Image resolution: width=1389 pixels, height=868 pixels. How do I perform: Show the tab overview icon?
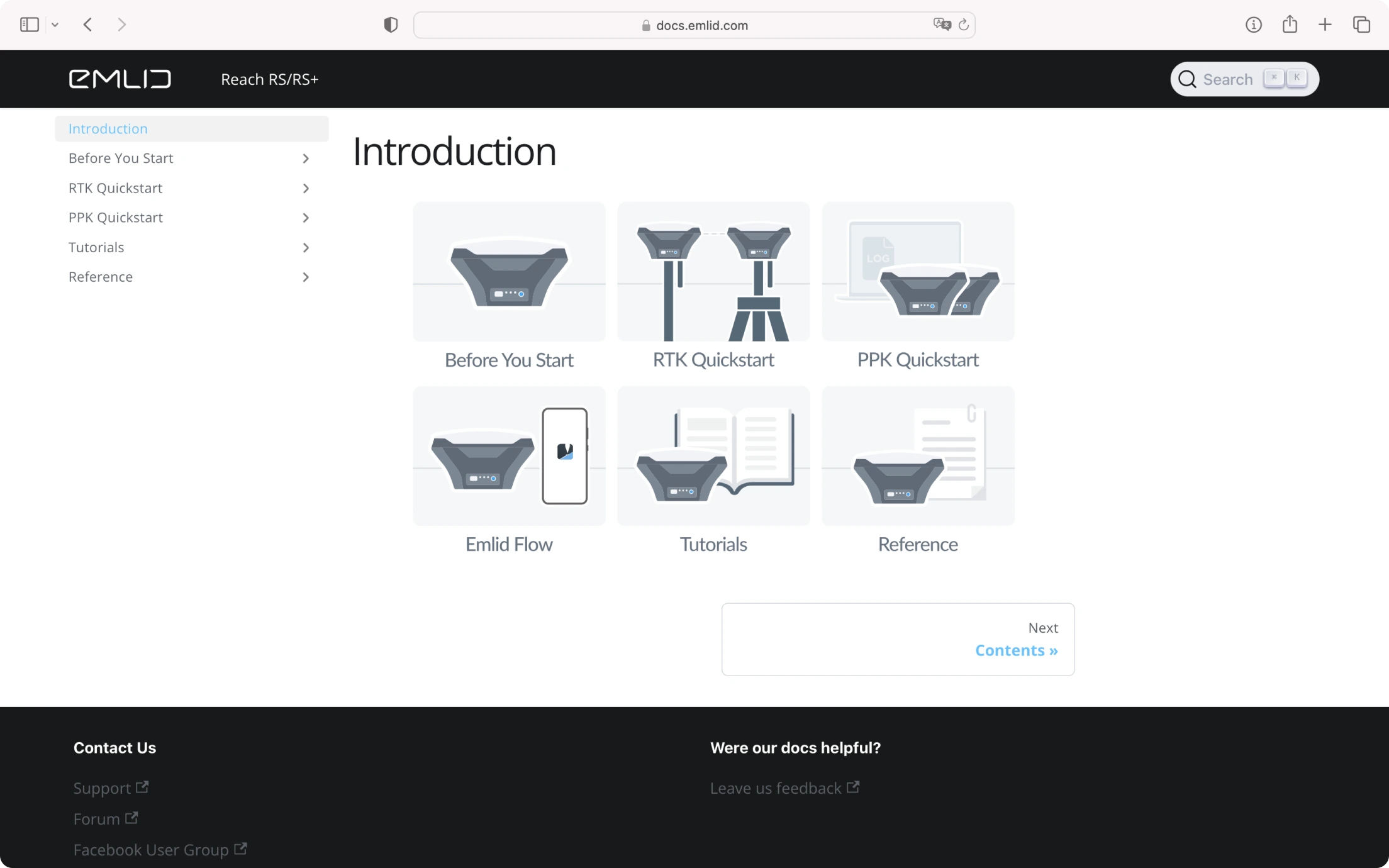coord(1361,25)
